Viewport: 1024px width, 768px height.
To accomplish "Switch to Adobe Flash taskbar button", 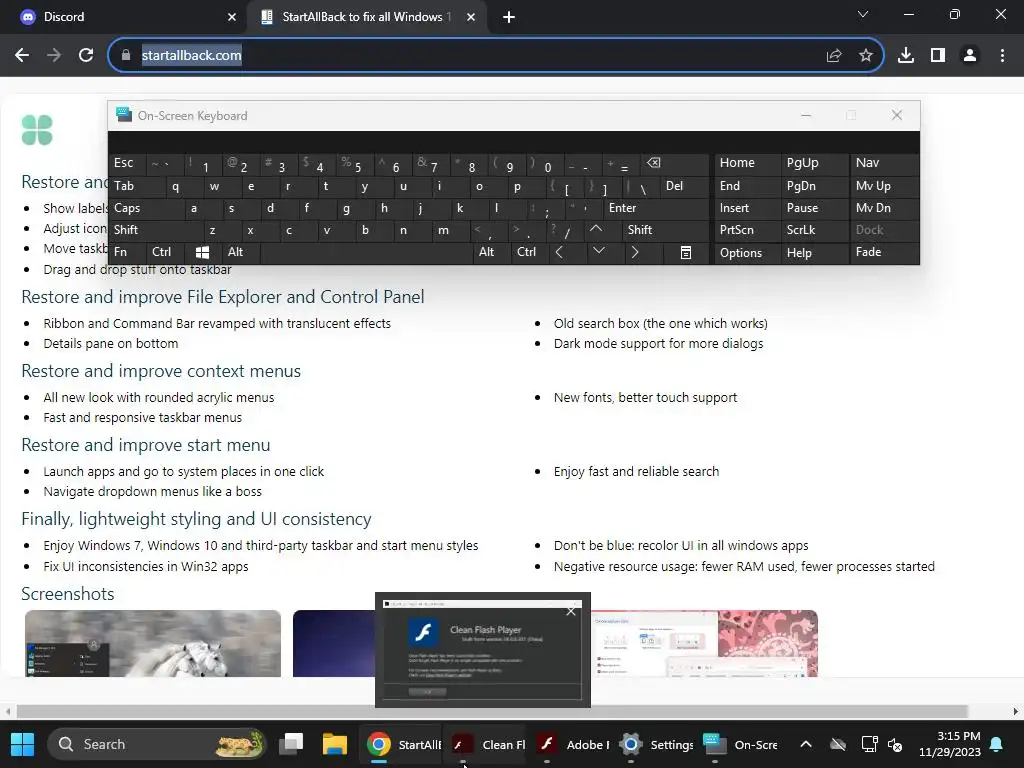I will pyautogui.click(x=570, y=744).
